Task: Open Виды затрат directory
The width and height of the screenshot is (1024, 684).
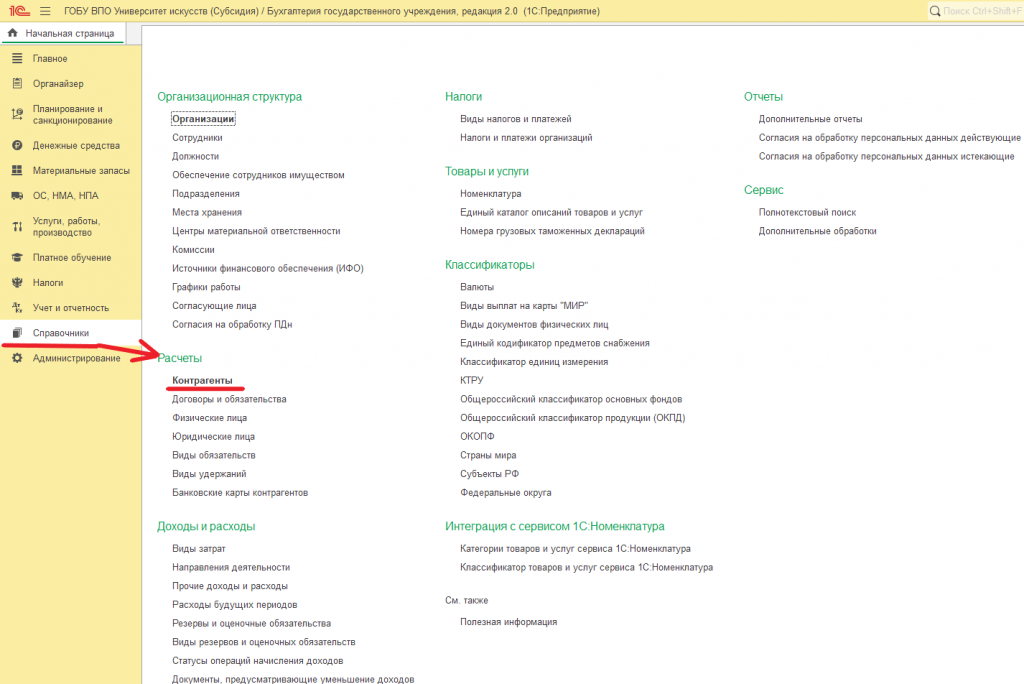Action: click(199, 549)
